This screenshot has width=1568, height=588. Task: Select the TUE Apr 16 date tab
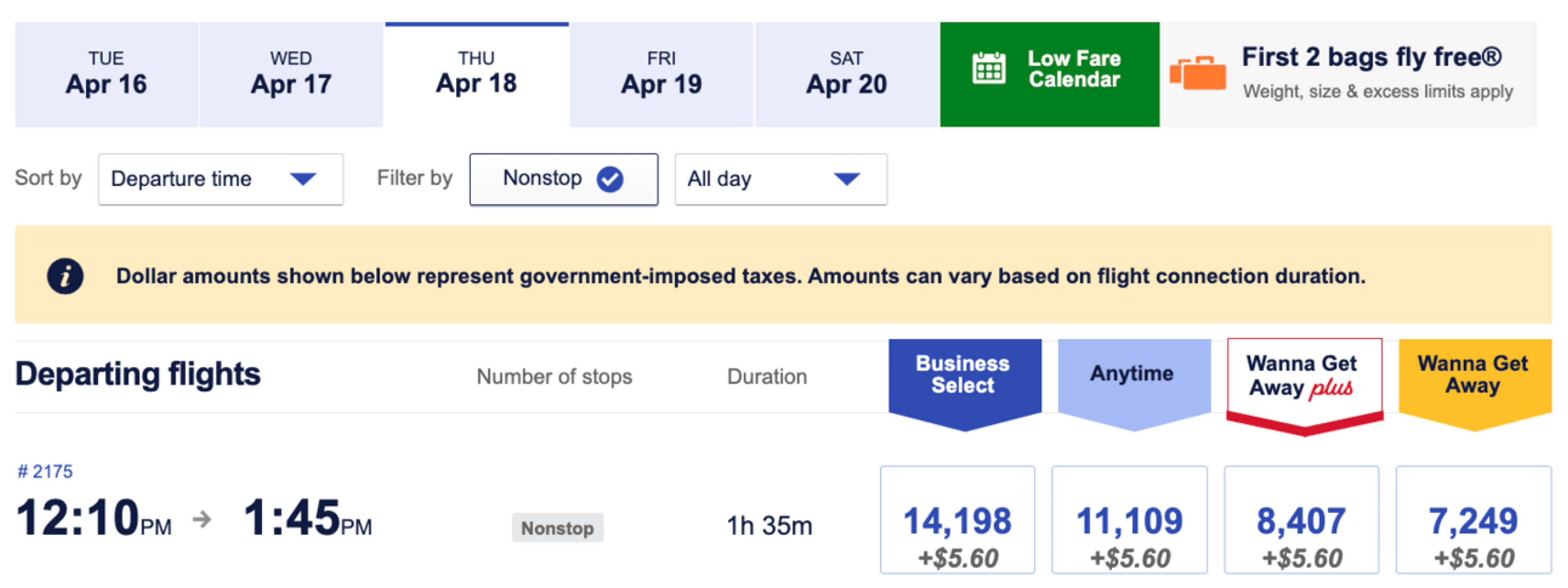tap(107, 74)
